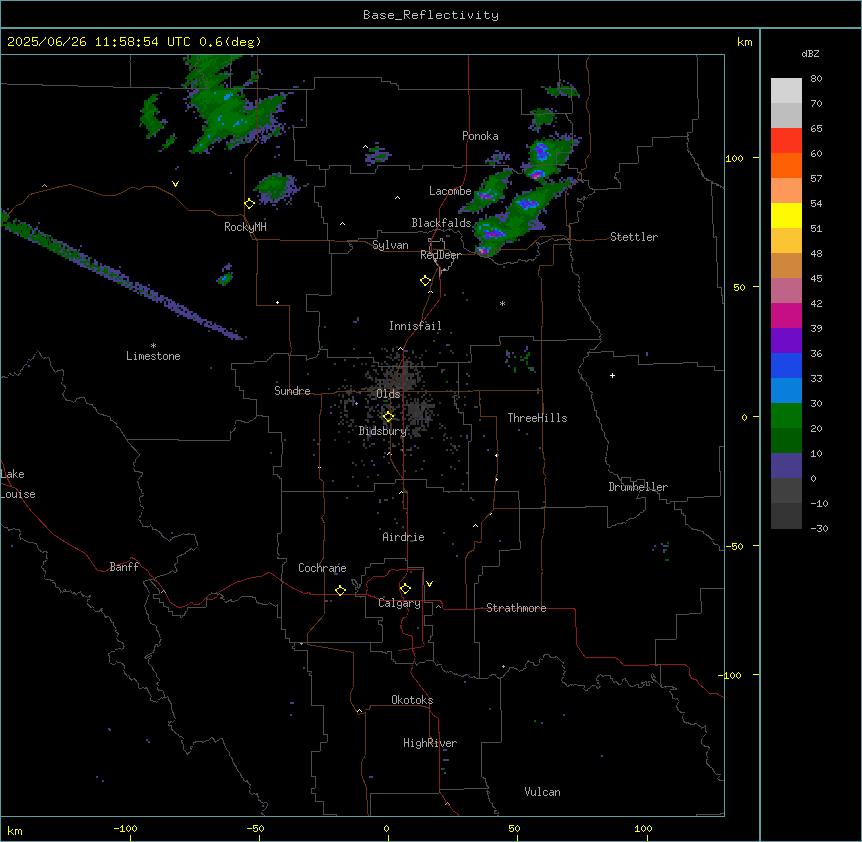Screen dimensions: 862x842
Task: Click the Banff label
Action: coord(124,567)
